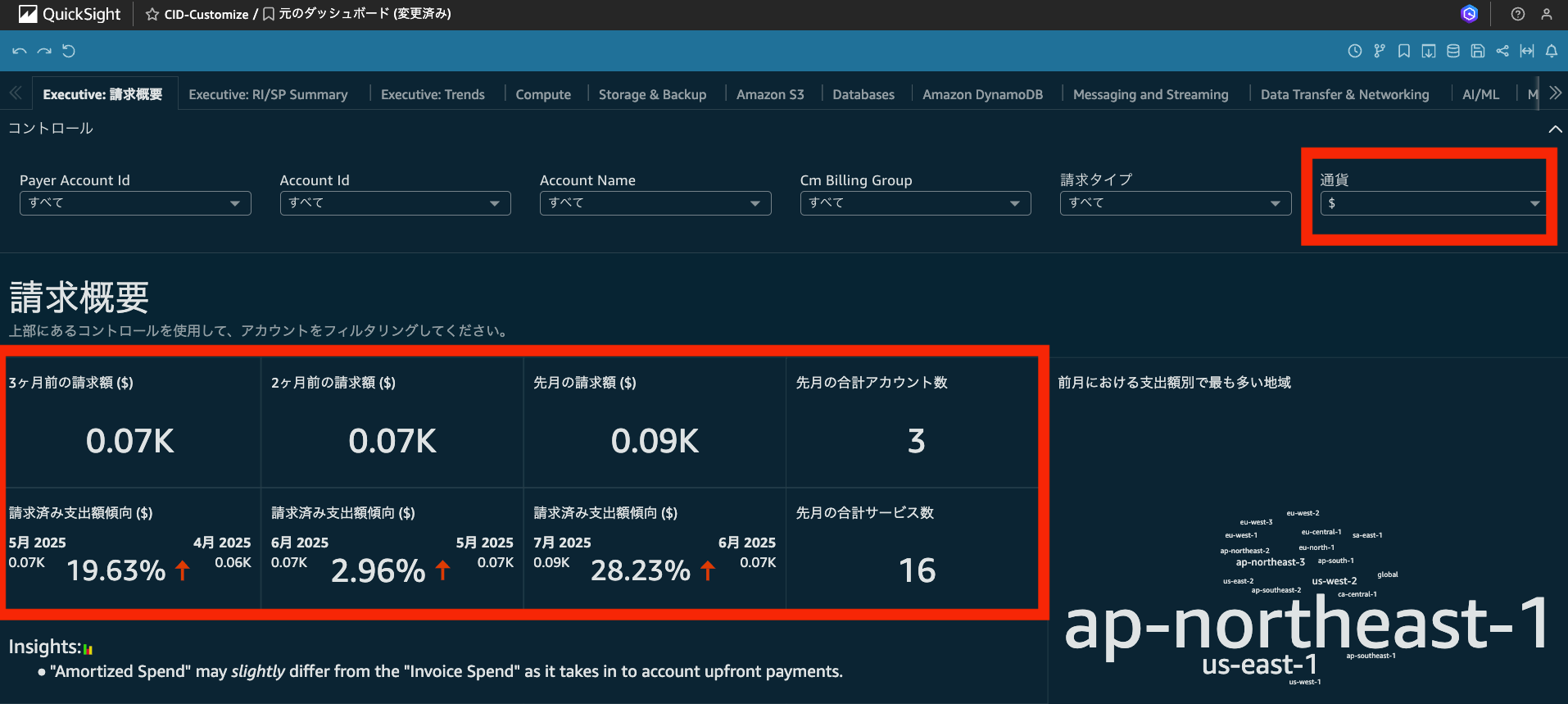The height and width of the screenshot is (704, 1568).
Task: Switch to the Executive: Trends tab
Action: click(x=433, y=94)
